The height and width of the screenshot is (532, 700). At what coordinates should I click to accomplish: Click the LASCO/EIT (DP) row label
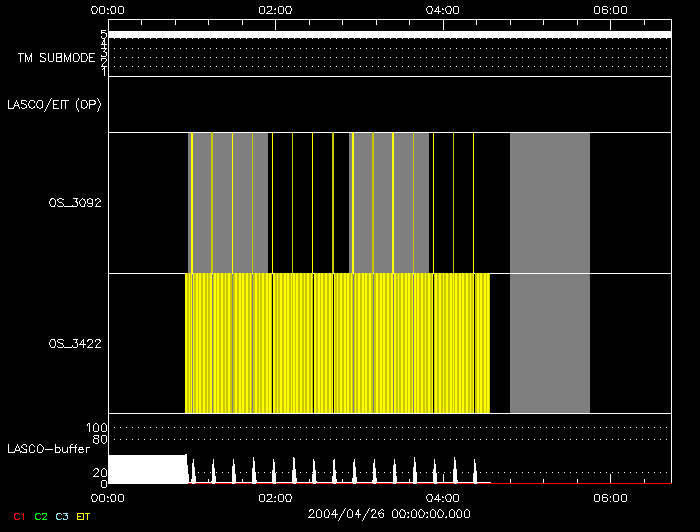tap(54, 104)
